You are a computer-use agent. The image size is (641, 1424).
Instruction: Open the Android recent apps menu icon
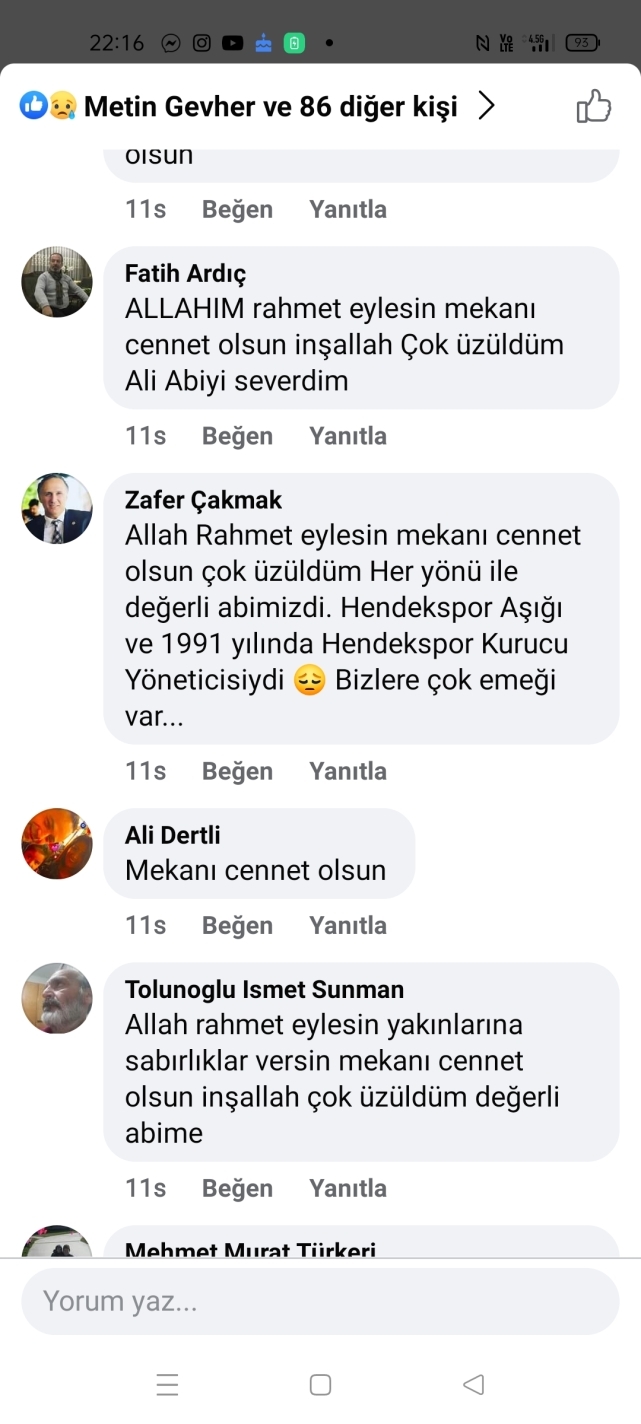pyautogui.click(x=167, y=1384)
